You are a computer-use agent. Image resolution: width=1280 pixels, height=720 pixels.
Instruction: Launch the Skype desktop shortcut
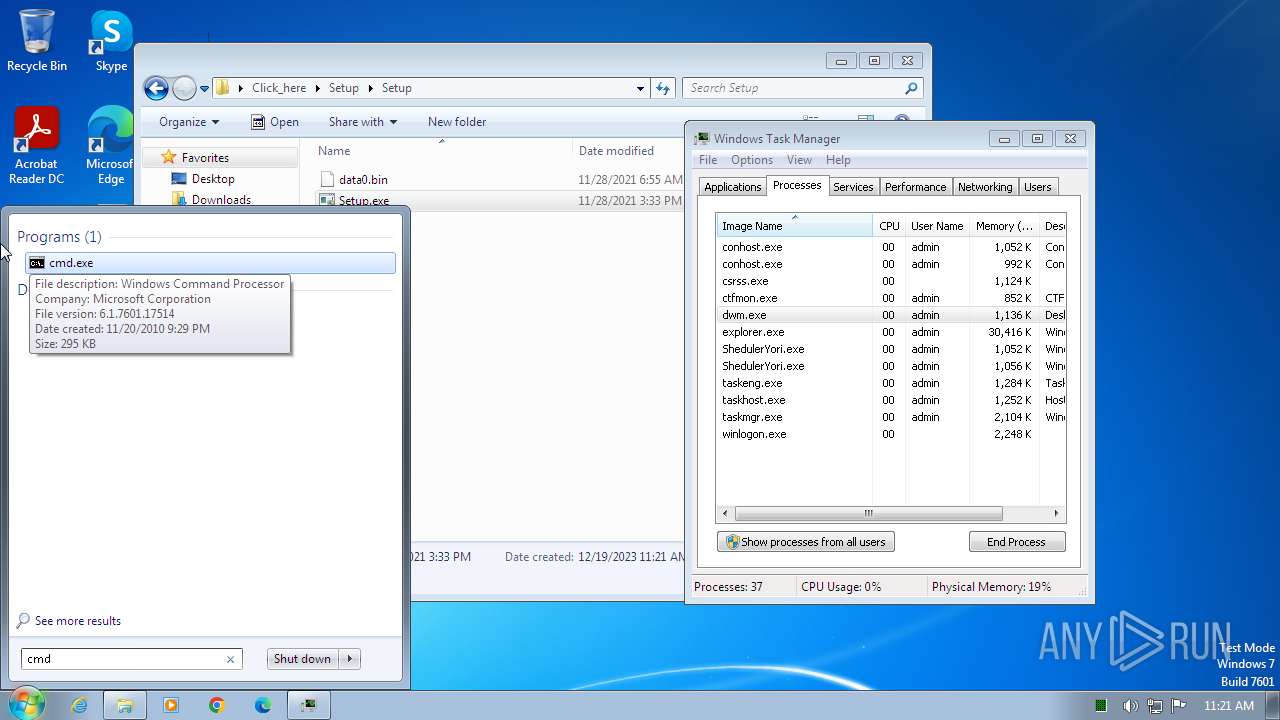111,40
